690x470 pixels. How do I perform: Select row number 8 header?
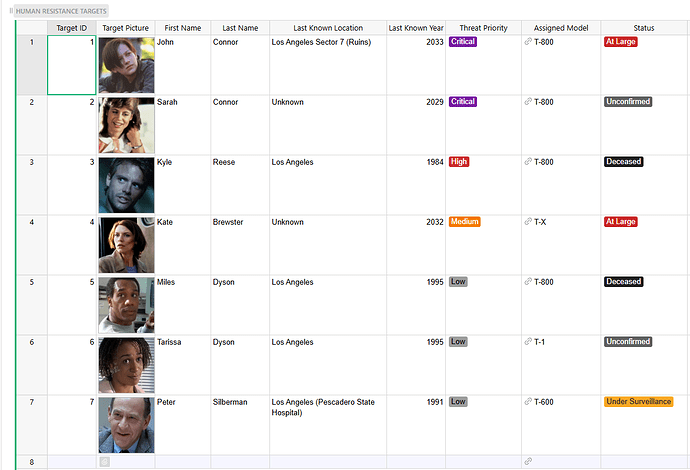(x=32, y=462)
